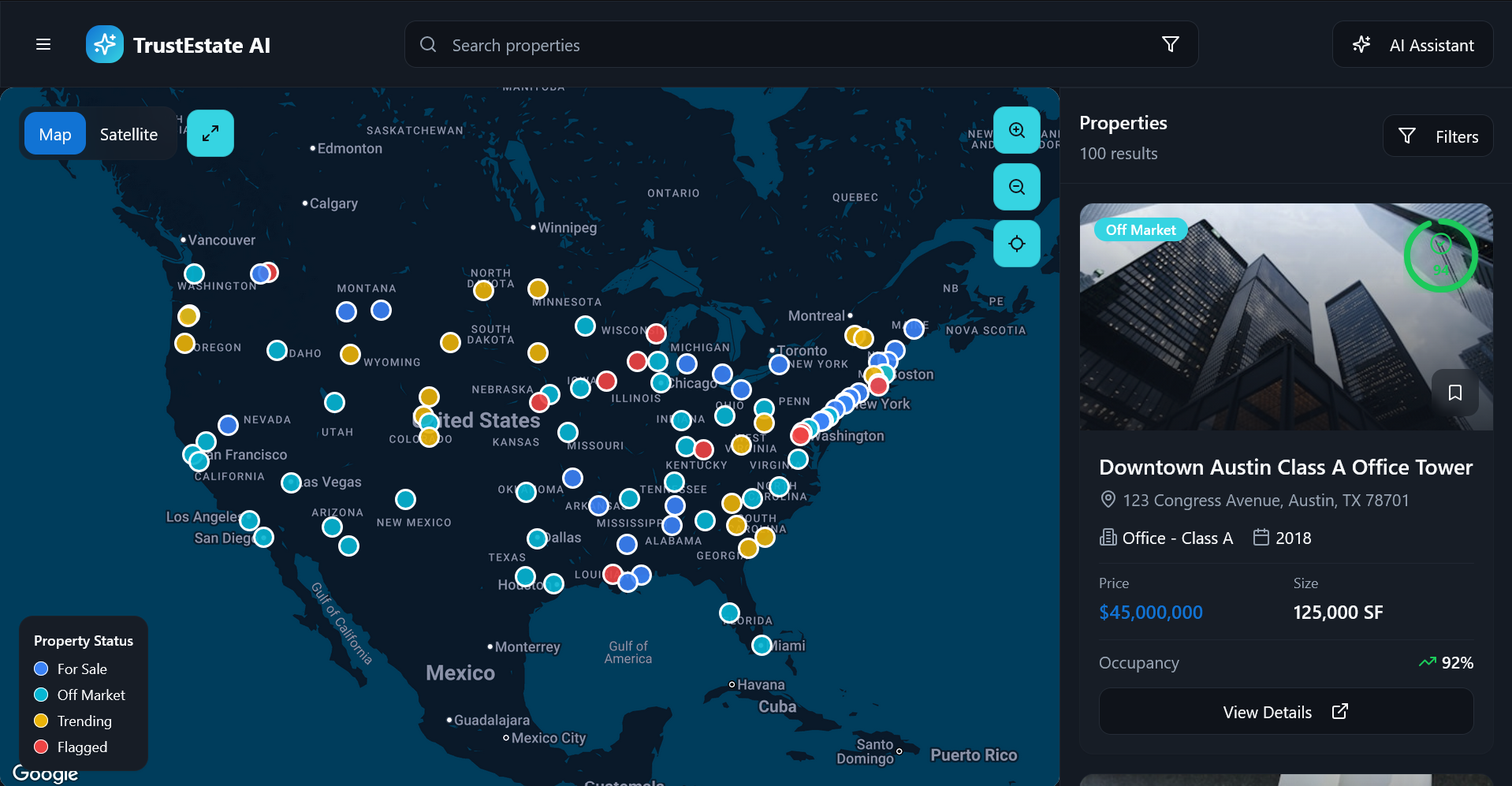Click the green score ring on the property photo

(1441, 255)
